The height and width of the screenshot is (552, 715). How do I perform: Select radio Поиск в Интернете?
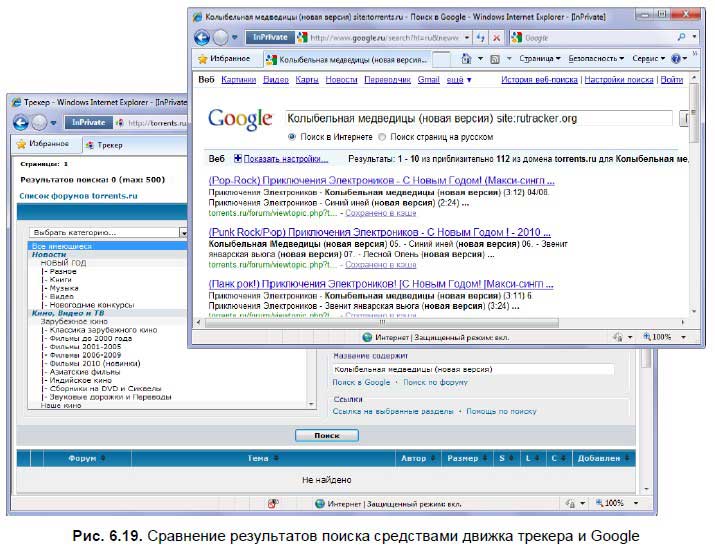(292, 137)
